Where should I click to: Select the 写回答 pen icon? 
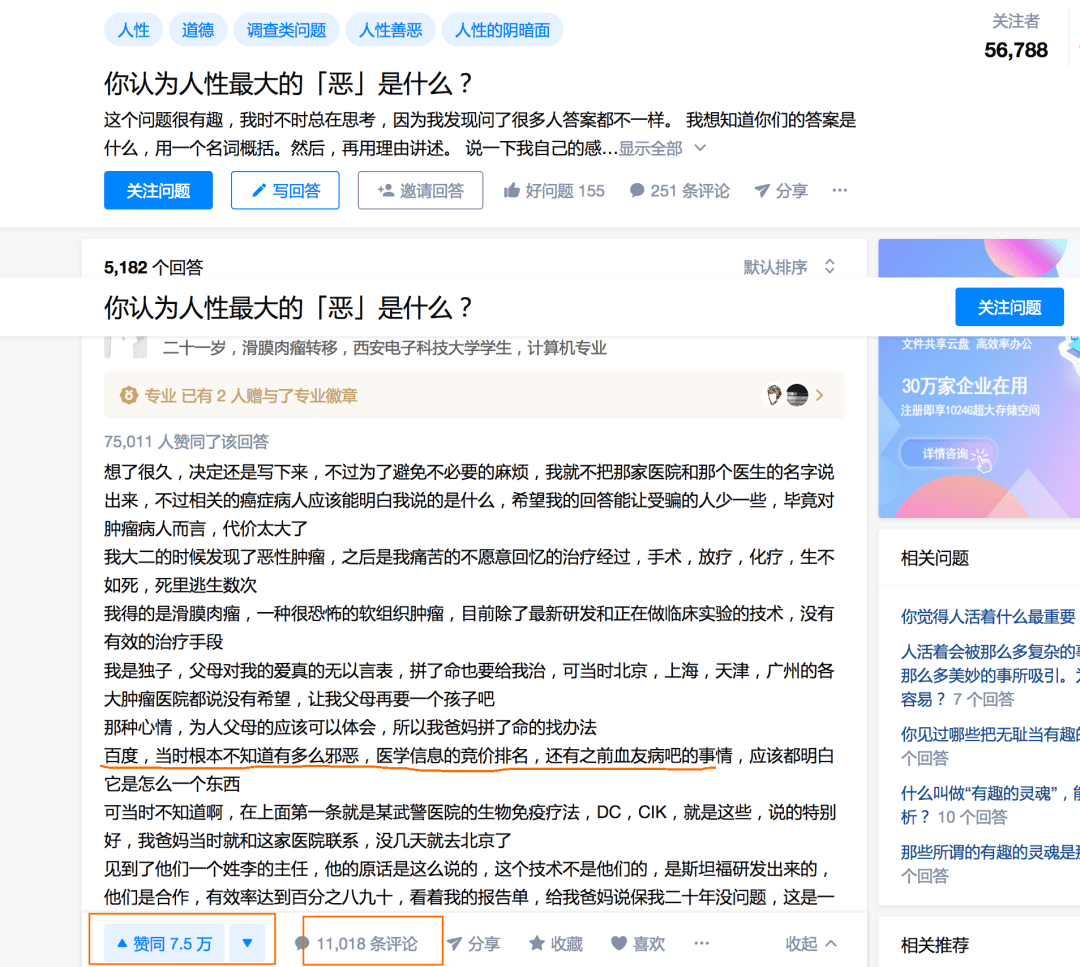(x=259, y=190)
